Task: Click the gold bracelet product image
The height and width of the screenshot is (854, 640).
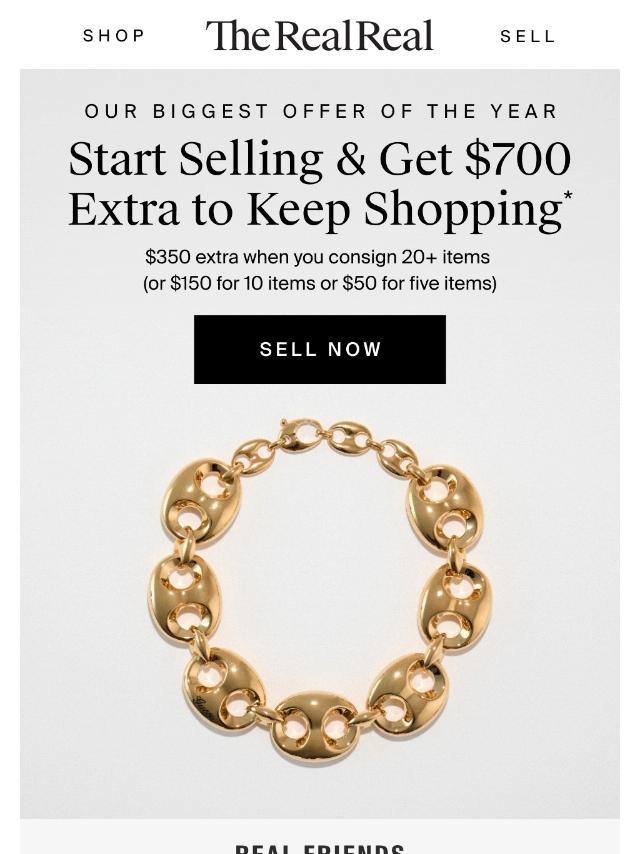Action: (320, 592)
